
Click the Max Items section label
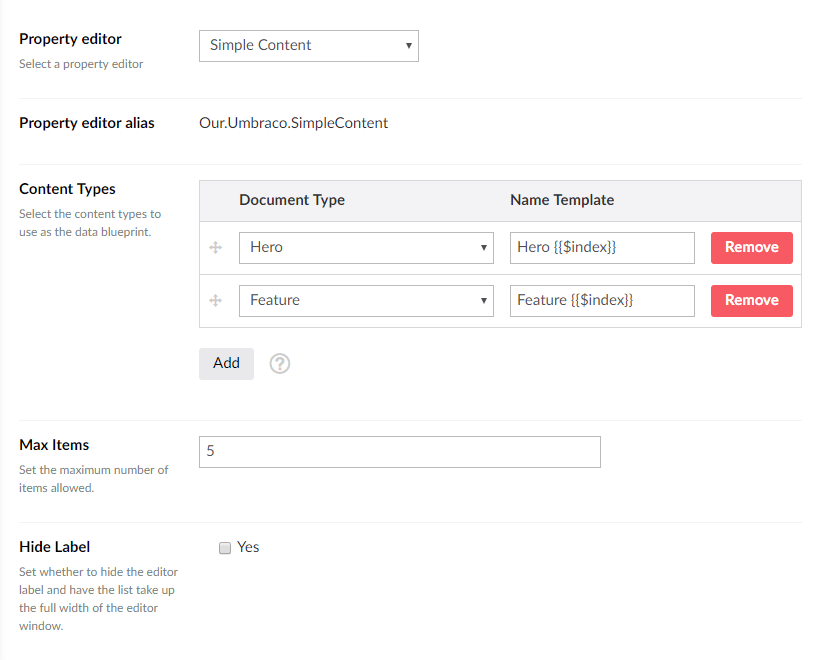[x=54, y=445]
